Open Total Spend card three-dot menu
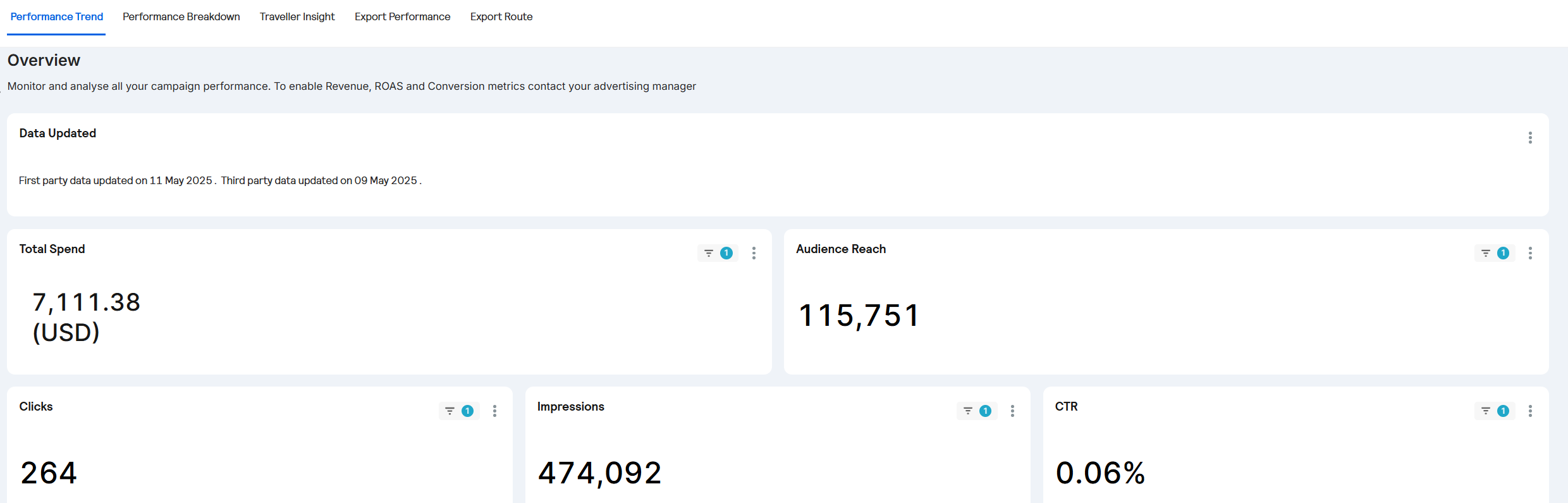 click(754, 253)
